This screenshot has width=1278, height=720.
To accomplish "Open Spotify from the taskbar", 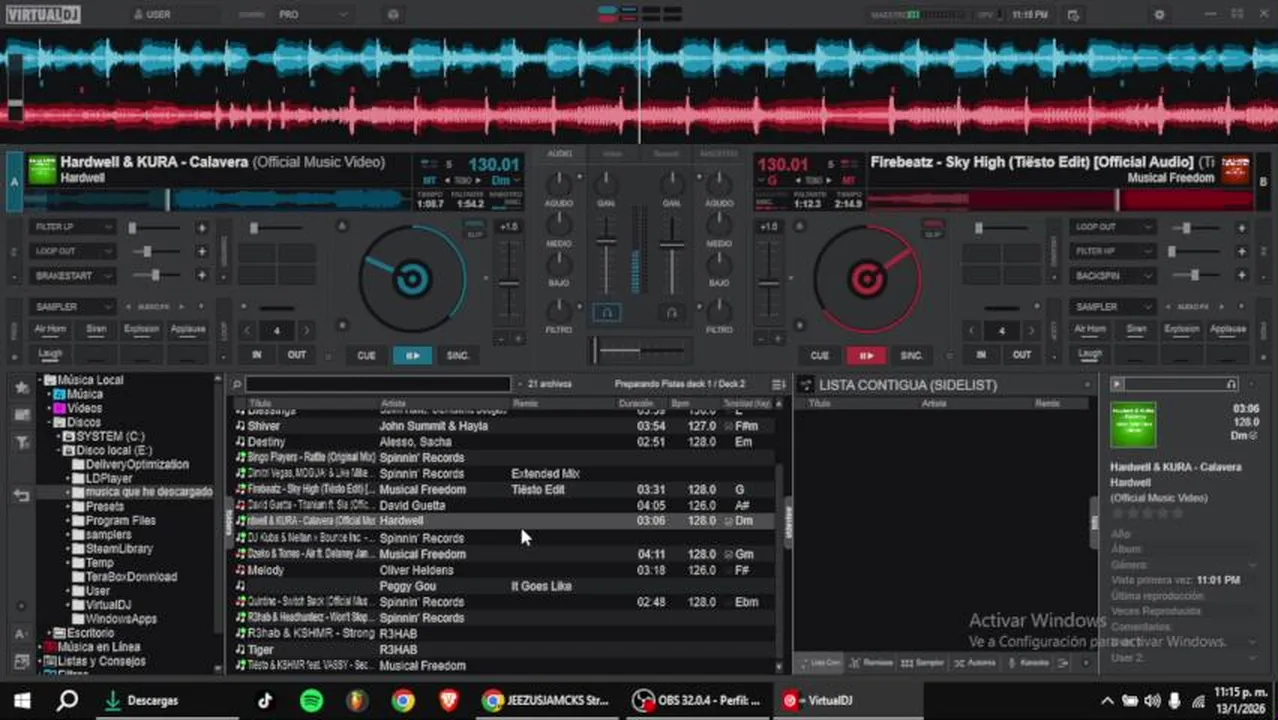I will (311, 700).
